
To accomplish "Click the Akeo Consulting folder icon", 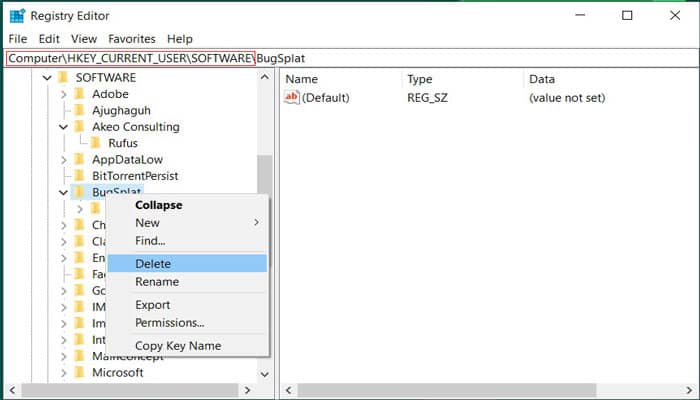I will 81,127.
